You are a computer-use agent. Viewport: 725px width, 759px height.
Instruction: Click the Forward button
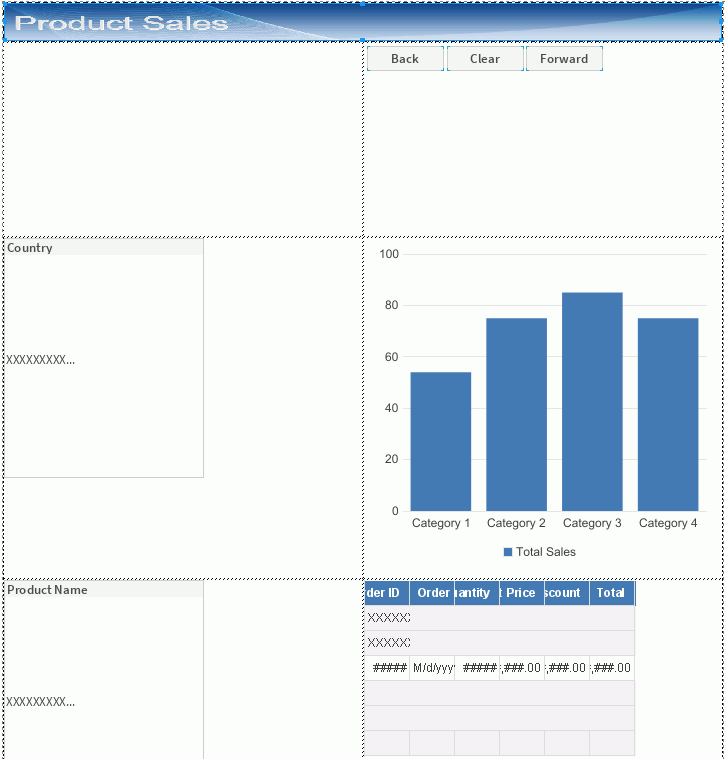click(564, 59)
